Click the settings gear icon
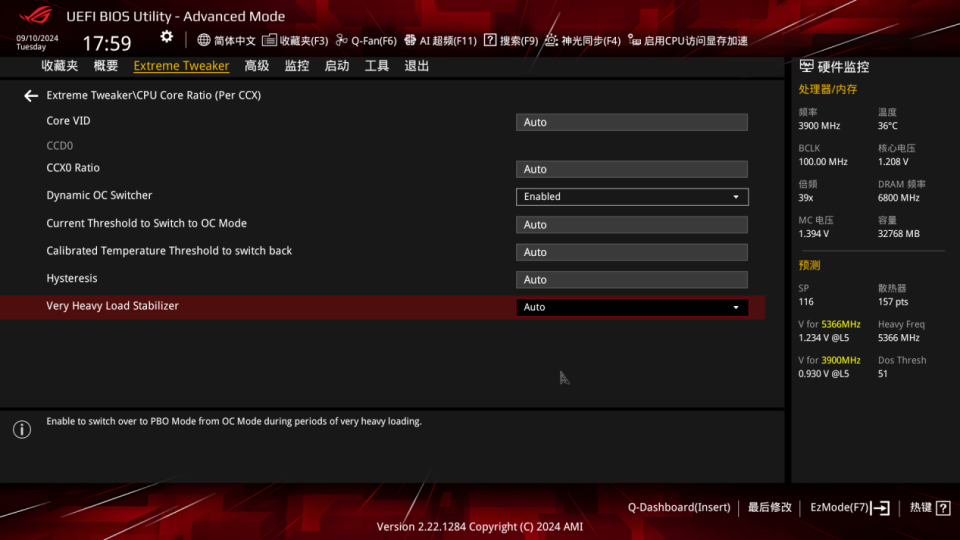The image size is (960, 540). coord(167,37)
